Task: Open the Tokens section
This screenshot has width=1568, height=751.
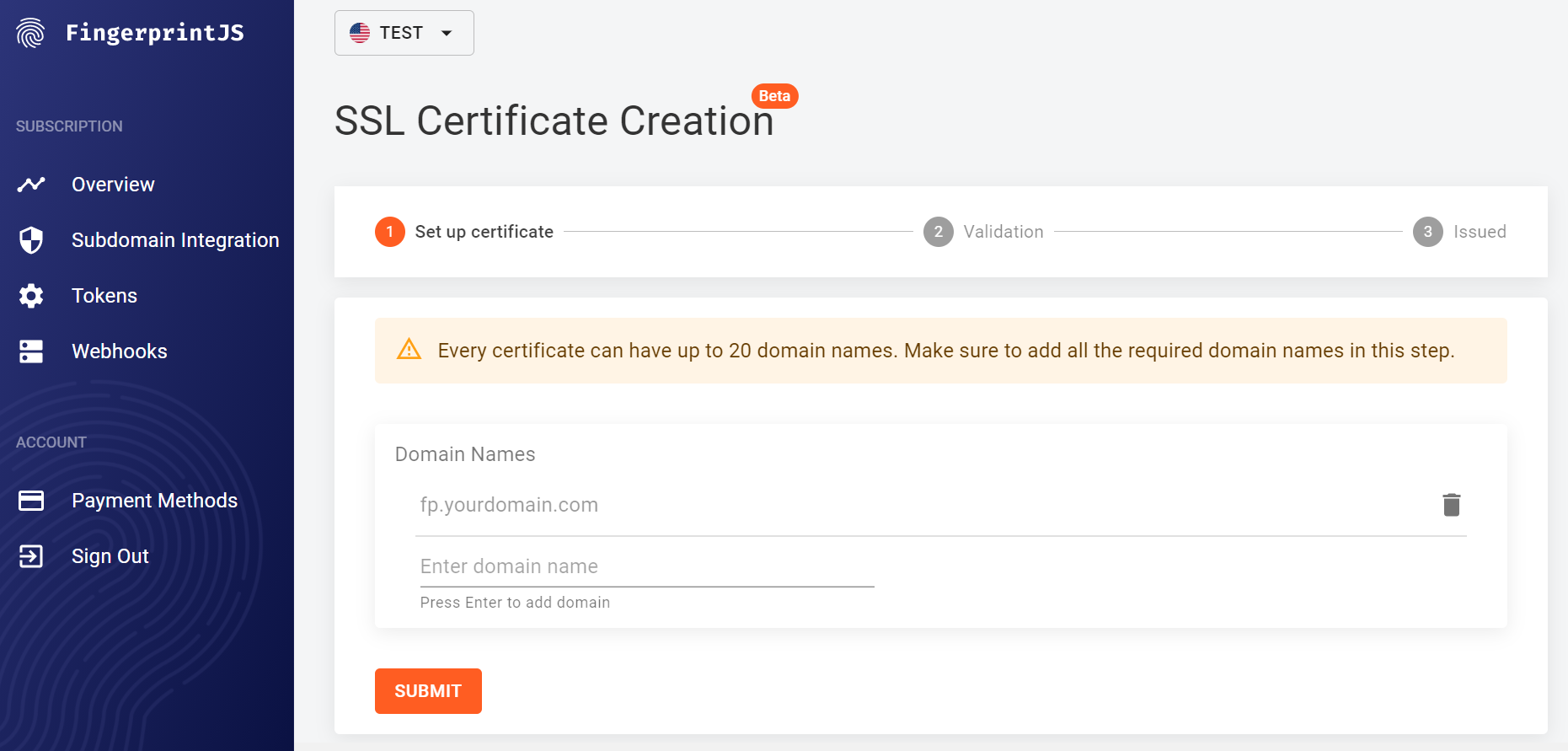Action: pos(104,296)
